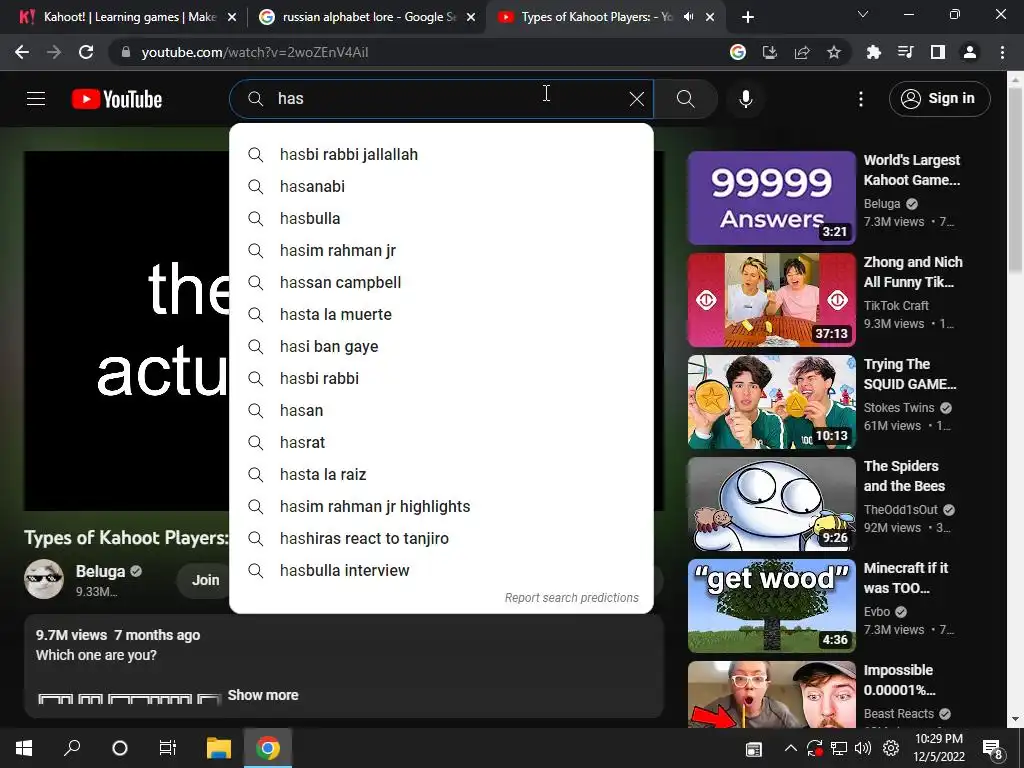Choose hasim rahman jr suggestion
Screen dimensions: 1024x768
point(441,250)
